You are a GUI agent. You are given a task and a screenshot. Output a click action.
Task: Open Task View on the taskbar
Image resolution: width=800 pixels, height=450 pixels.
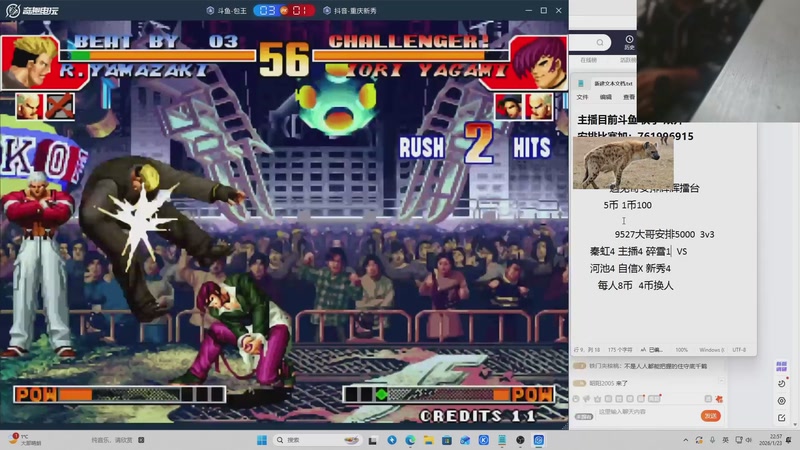click(x=373, y=440)
